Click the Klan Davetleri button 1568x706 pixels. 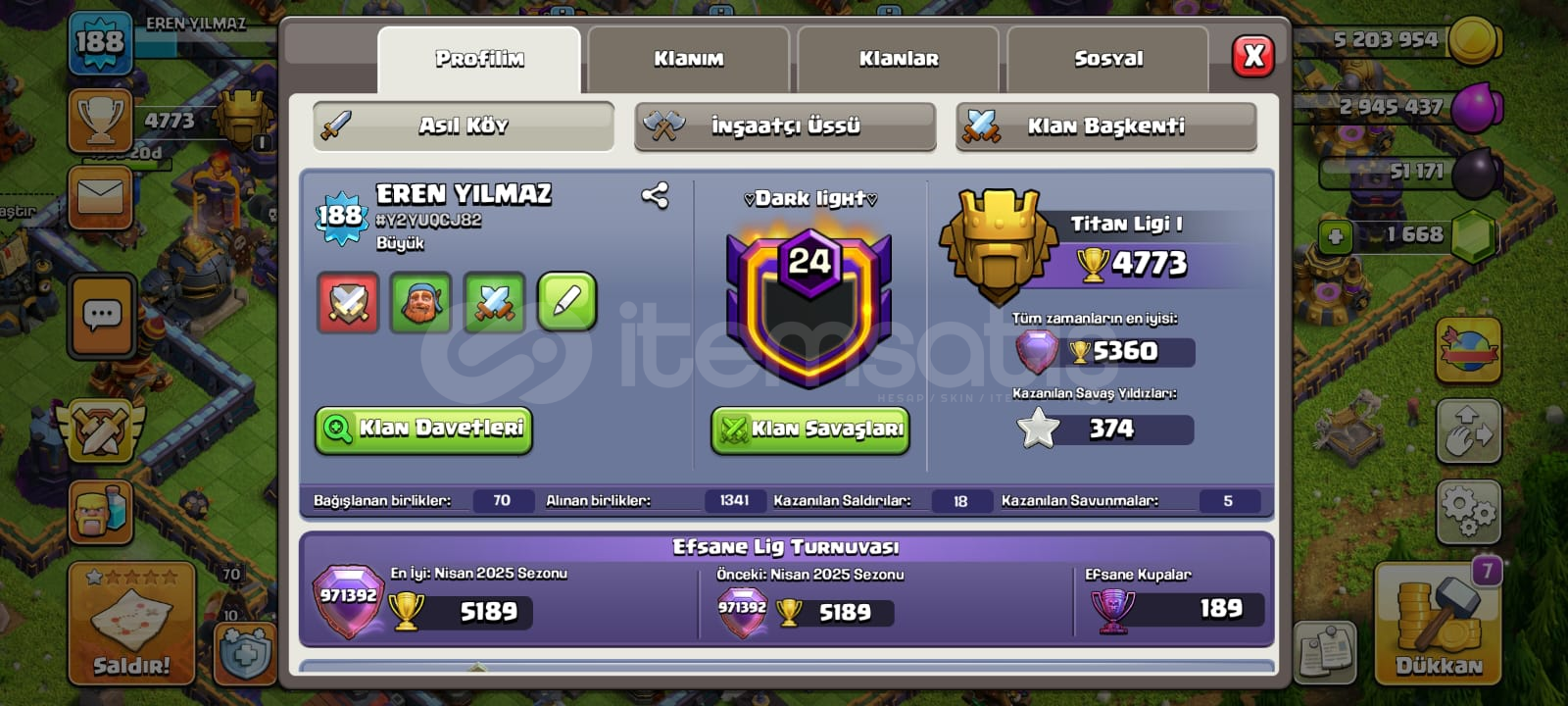tap(423, 429)
